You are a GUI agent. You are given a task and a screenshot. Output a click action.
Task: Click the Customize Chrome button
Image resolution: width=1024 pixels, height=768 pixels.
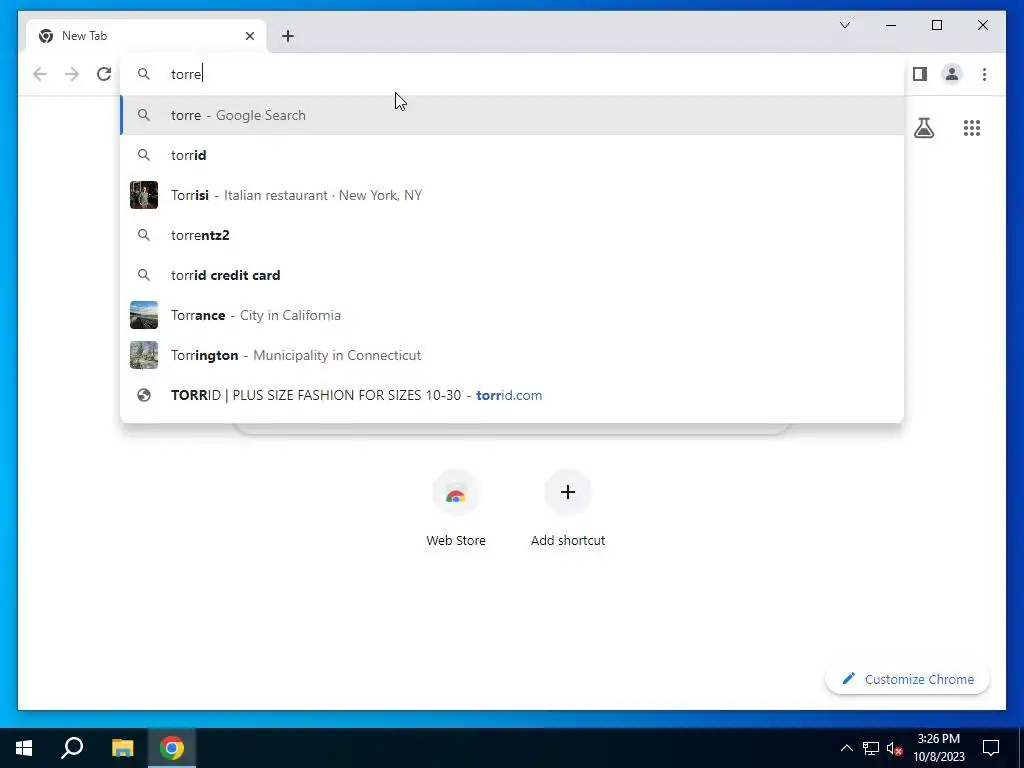(907, 679)
